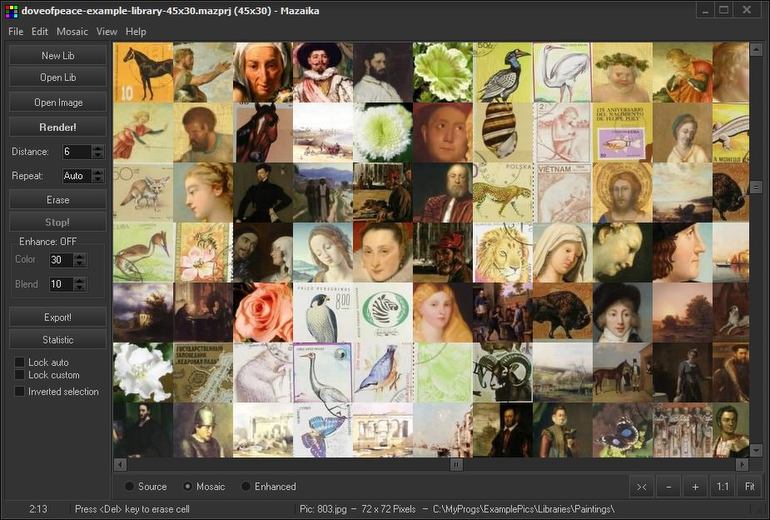Image resolution: width=770 pixels, height=520 pixels.
Task: Click into the Repeat Auto field
Action: pyautogui.click(x=77, y=176)
